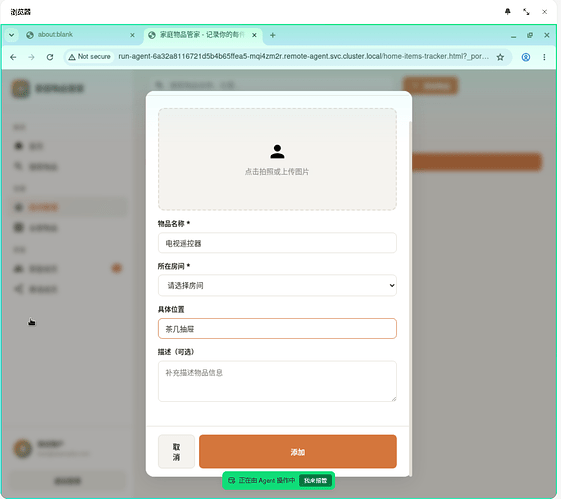Expand the tab search chevron

[x=11, y=35]
